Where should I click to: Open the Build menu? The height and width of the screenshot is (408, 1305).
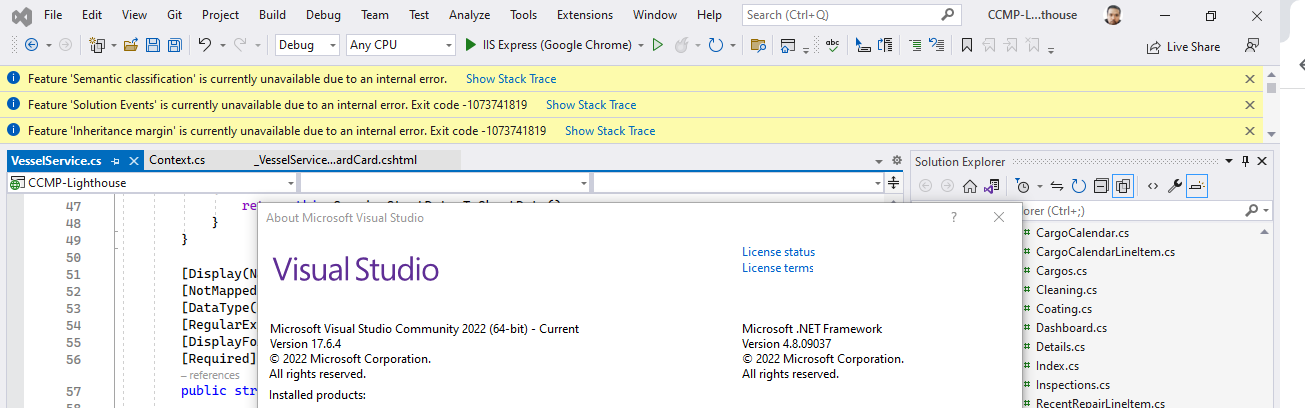tap(272, 15)
